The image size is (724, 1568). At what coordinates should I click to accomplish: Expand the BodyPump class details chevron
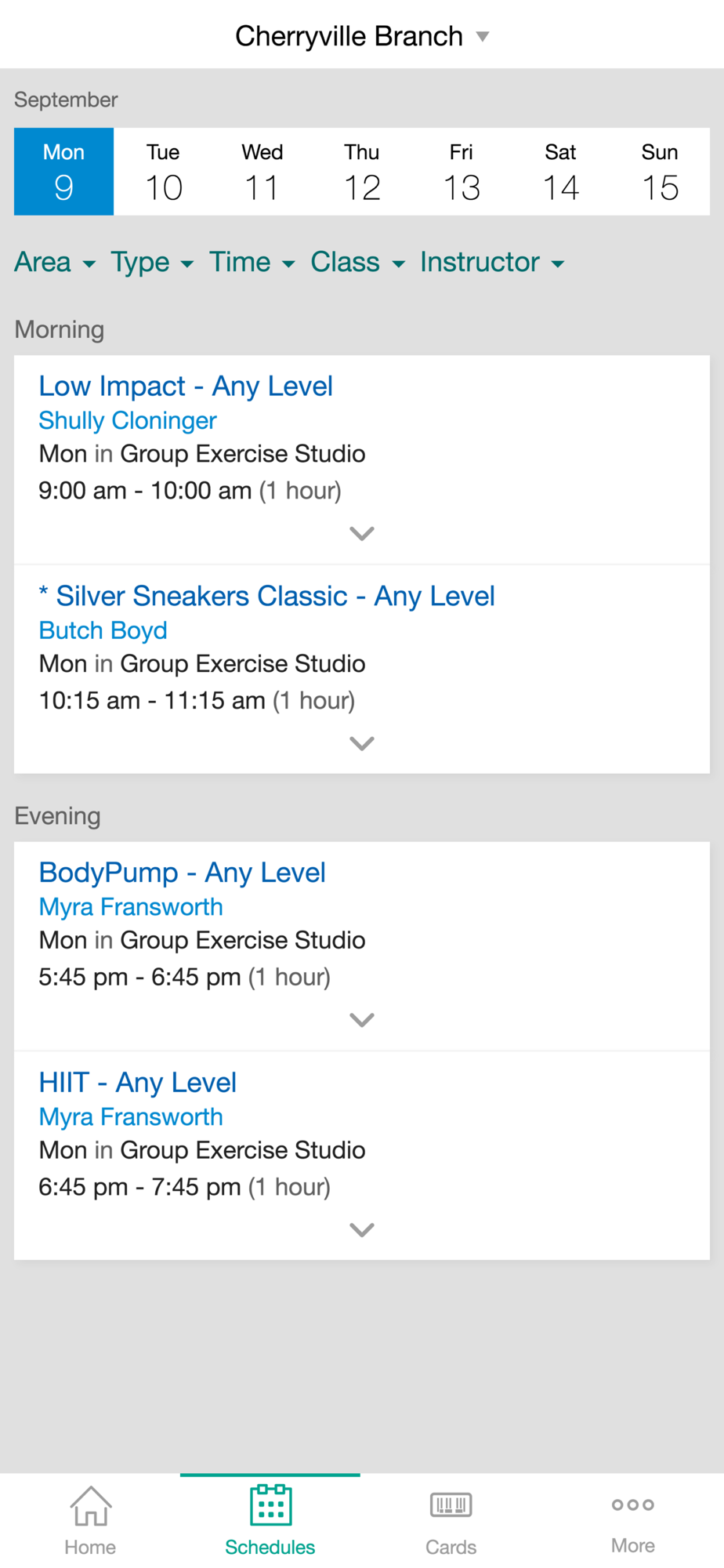pyautogui.click(x=362, y=1020)
